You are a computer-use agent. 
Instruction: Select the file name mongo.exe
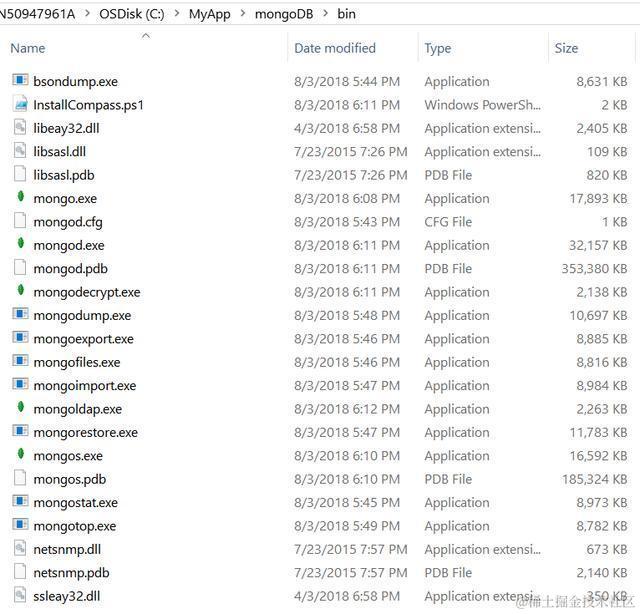[x=65, y=198]
